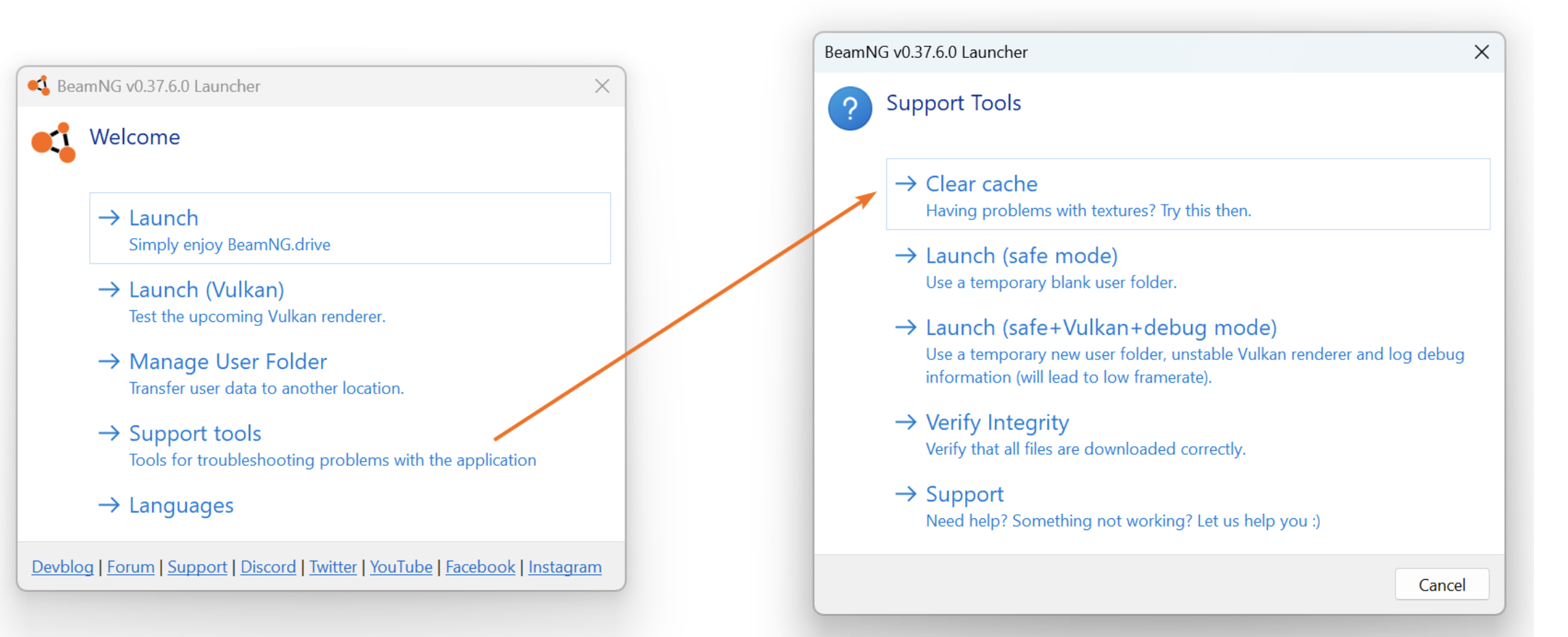Screen dimensions: 1568x637
Task: Click the arrow icon beside Languages
Action: tap(109, 505)
